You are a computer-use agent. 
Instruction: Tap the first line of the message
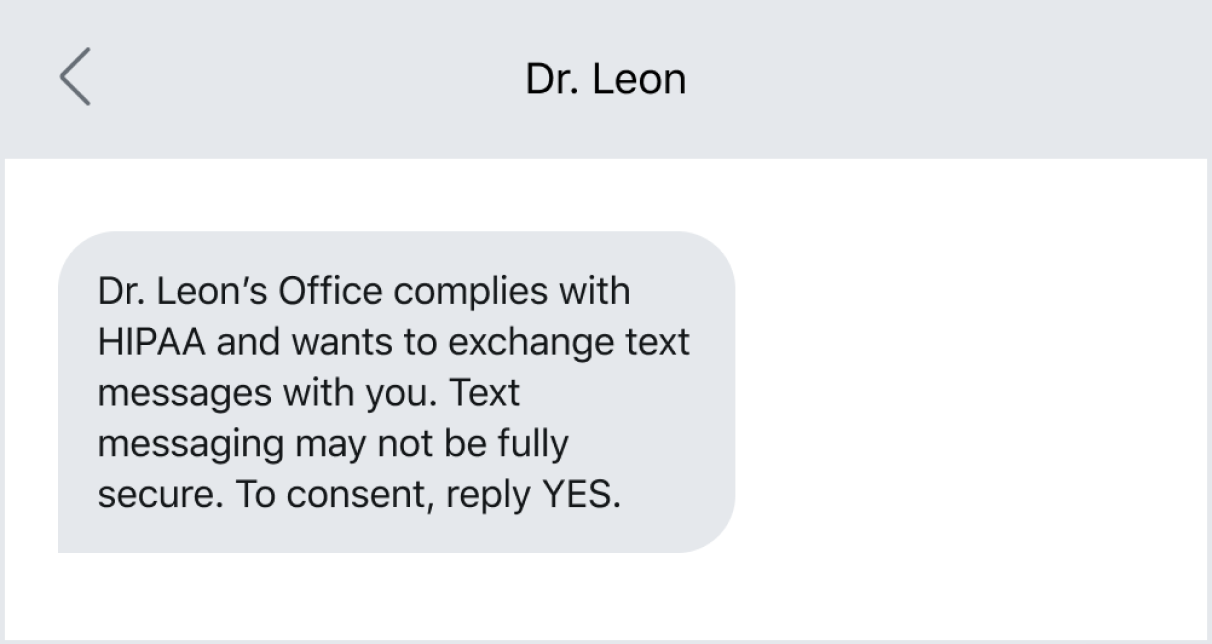[365, 290]
